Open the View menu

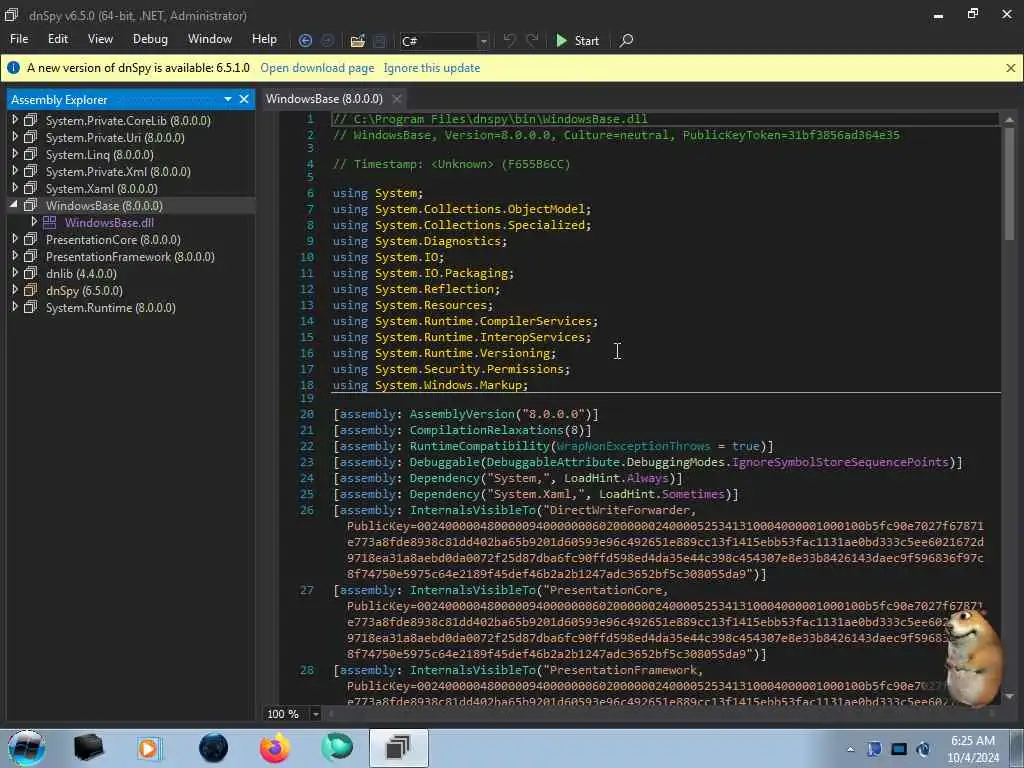(100, 39)
